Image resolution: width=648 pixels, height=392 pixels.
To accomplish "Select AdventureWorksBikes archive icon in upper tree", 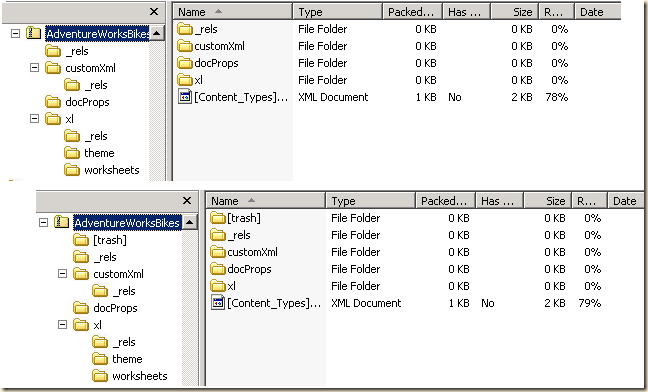I will (34, 33).
